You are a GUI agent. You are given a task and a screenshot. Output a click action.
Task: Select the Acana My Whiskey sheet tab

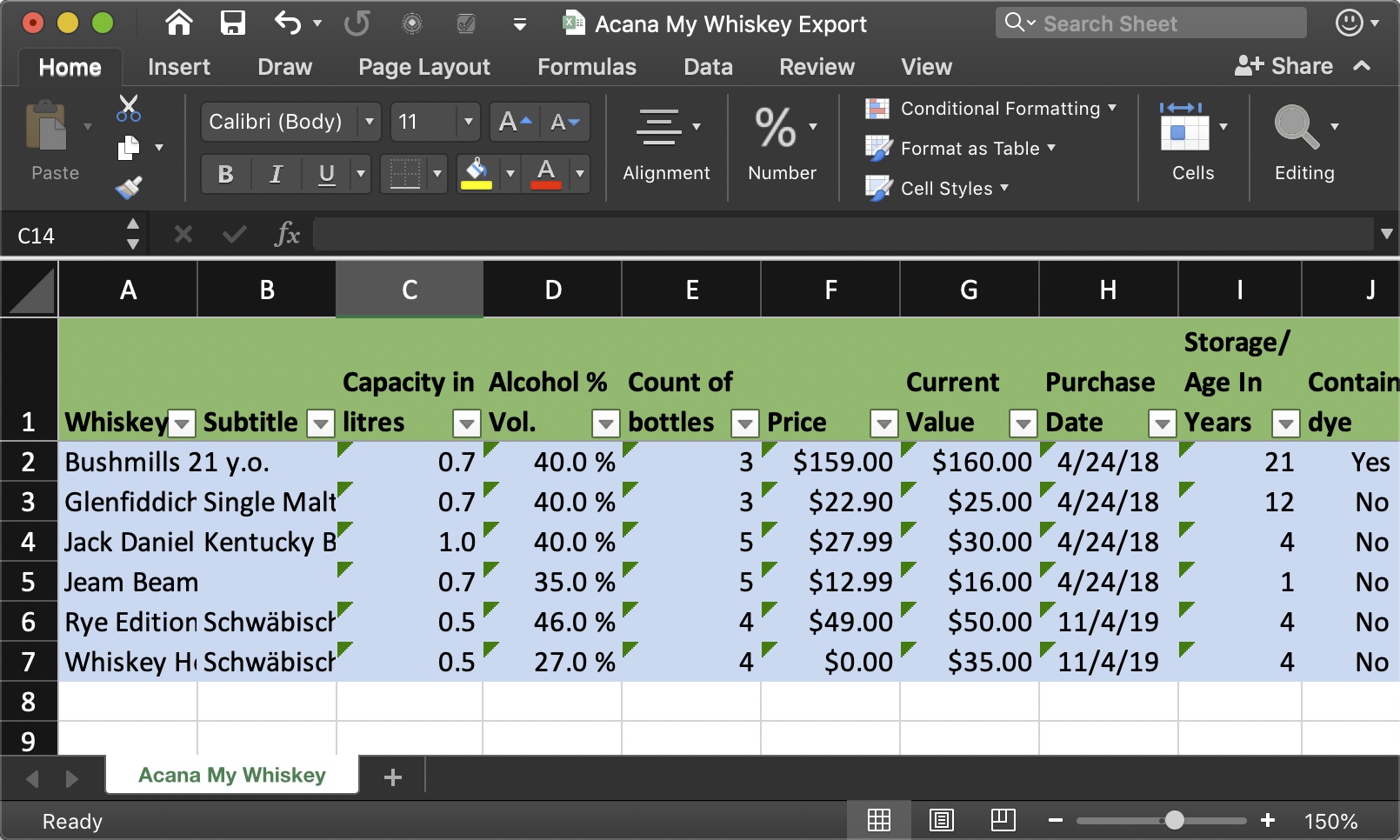coord(232,775)
